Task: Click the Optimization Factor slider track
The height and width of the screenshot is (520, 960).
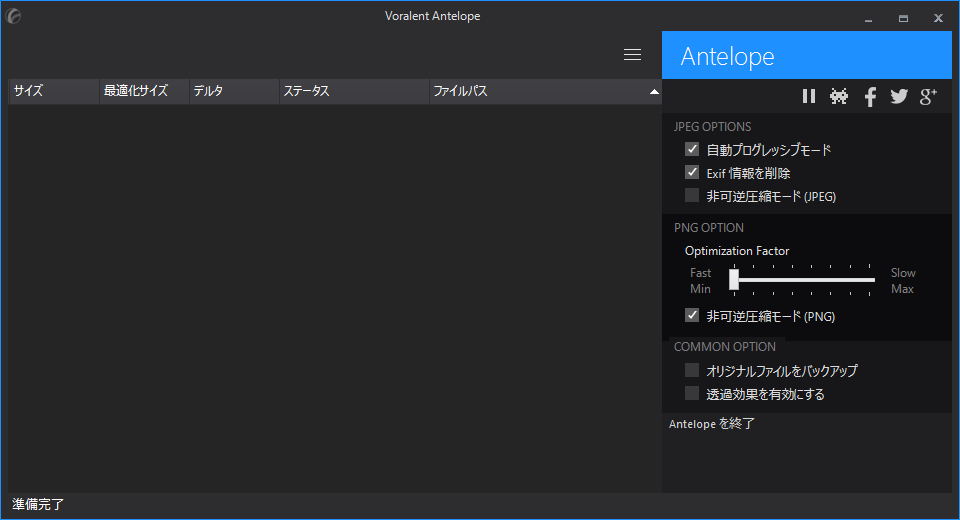Action: 802,280
